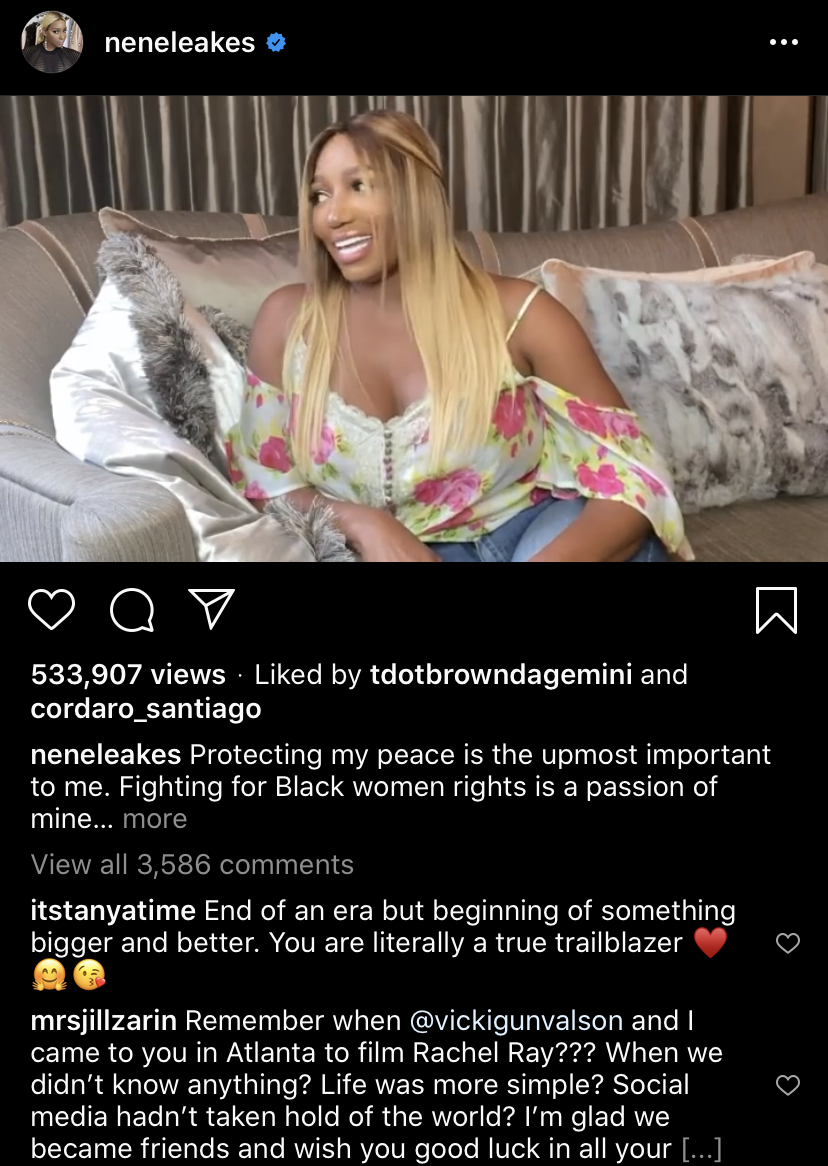The height and width of the screenshot is (1166, 828).
Task: Like the post with the heart icon
Action: click(x=51, y=609)
